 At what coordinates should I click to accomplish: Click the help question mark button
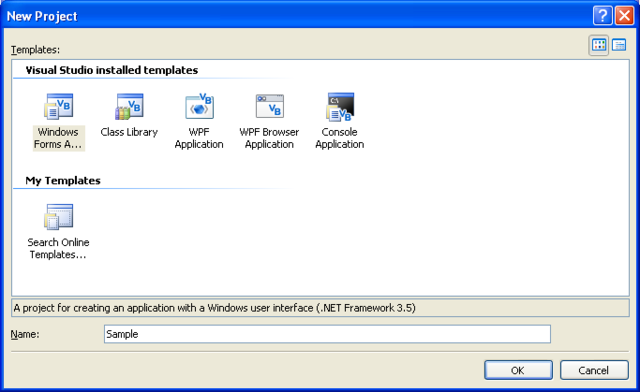(x=602, y=16)
